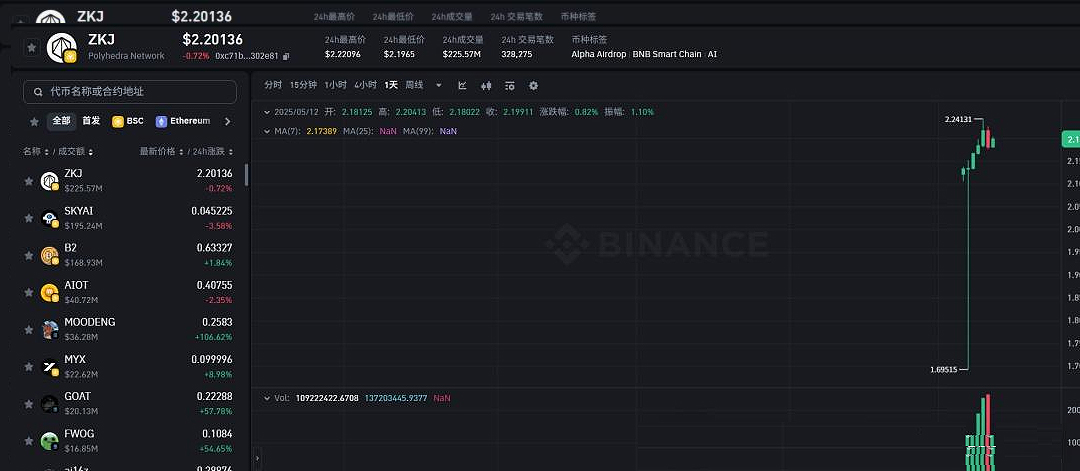The height and width of the screenshot is (471, 1080).
Task: Open the MOODENG token icon
Action: click(50, 330)
